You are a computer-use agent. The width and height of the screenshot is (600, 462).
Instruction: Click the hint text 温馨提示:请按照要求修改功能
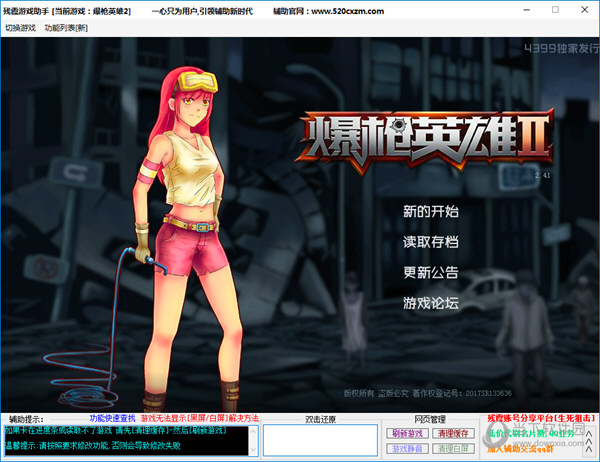(57, 446)
